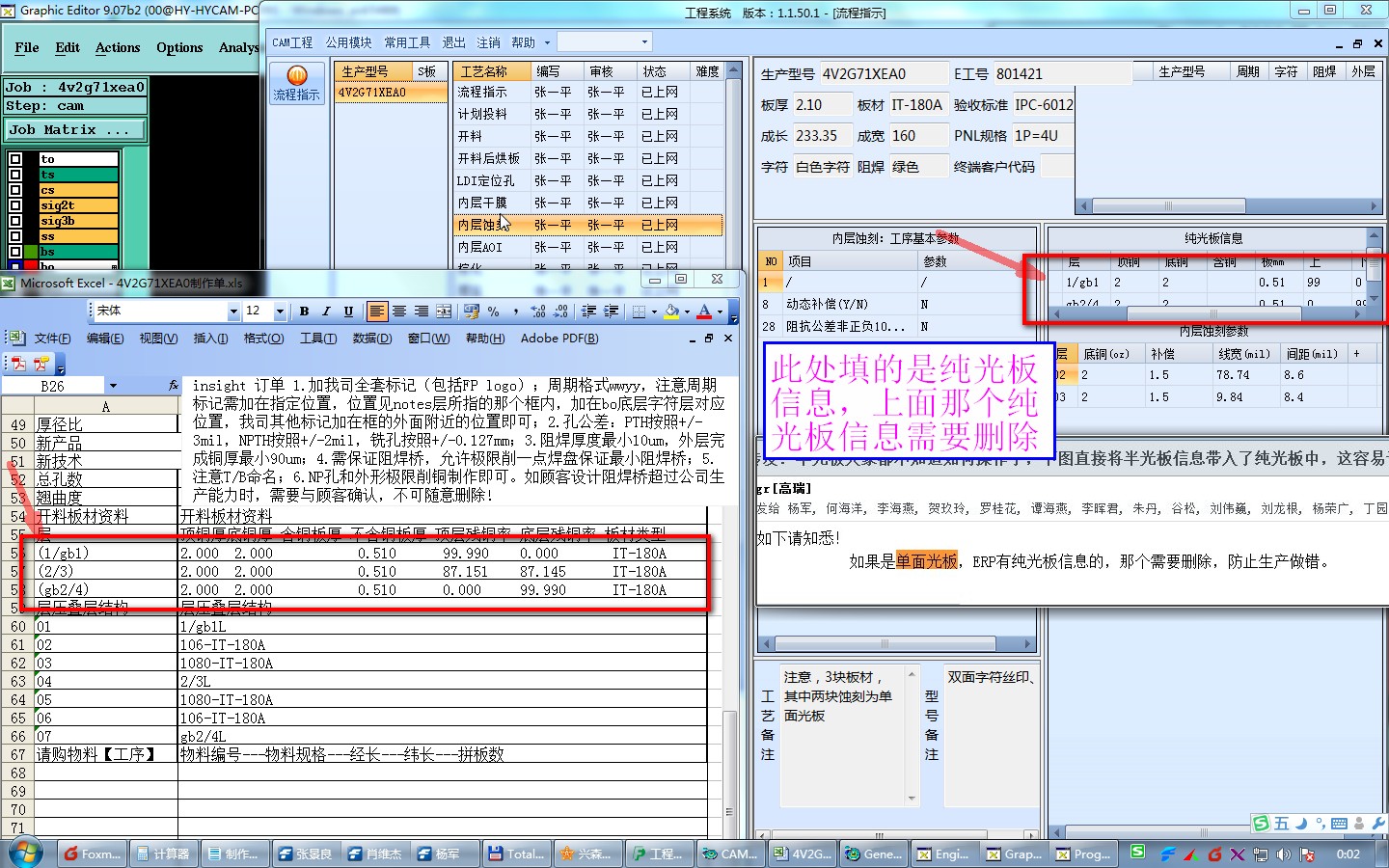Open Windows Start button
Image resolution: width=1389 pixels, height=868 pixels.
[26, 853]
